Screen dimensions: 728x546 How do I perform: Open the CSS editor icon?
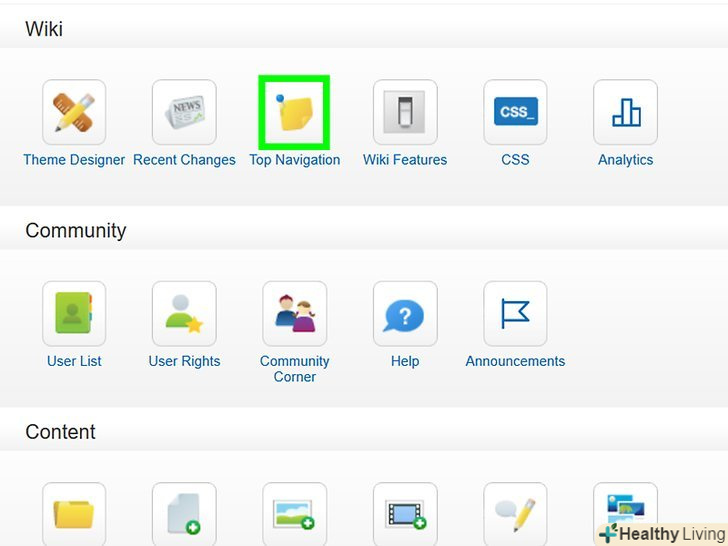tap(515, 113)
